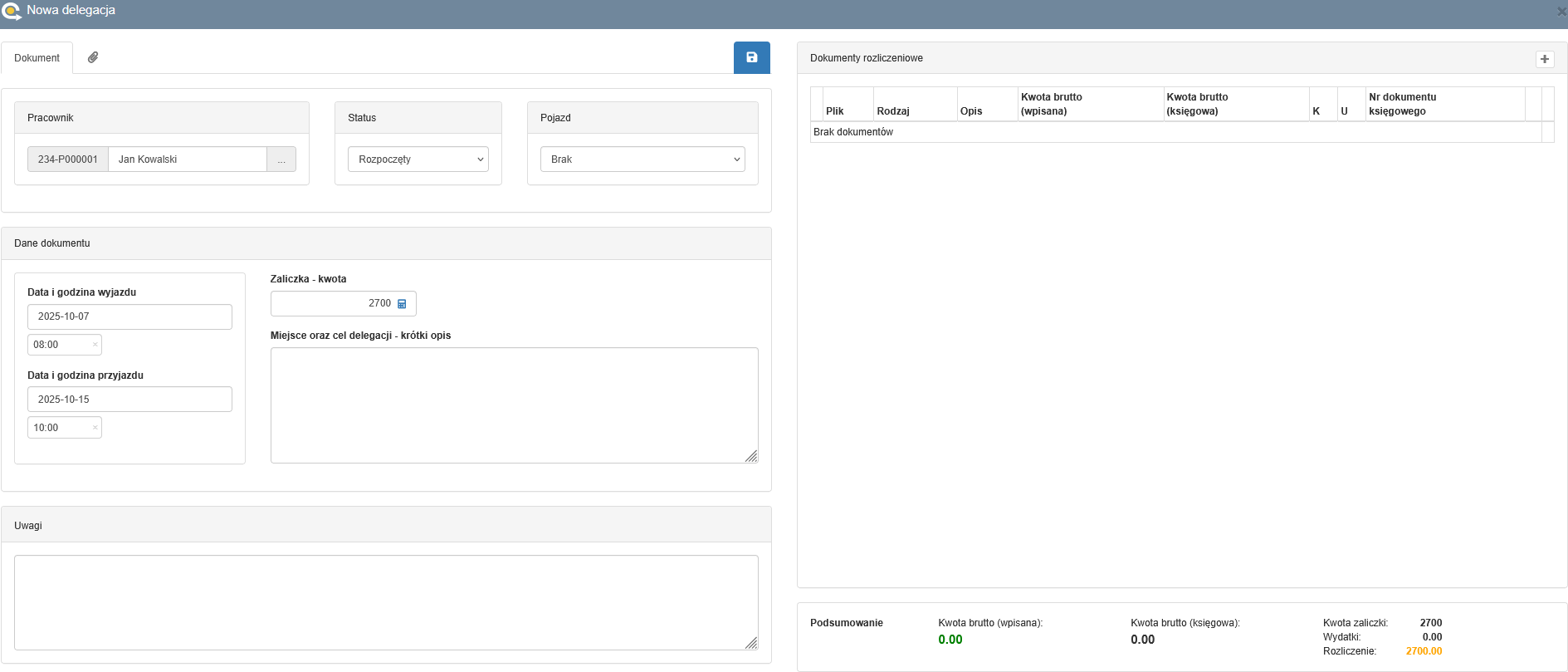Viewport: 1568px width, 672px height.
Task: Clear the arrival time 10:00 field
Action: click(95, 428)
